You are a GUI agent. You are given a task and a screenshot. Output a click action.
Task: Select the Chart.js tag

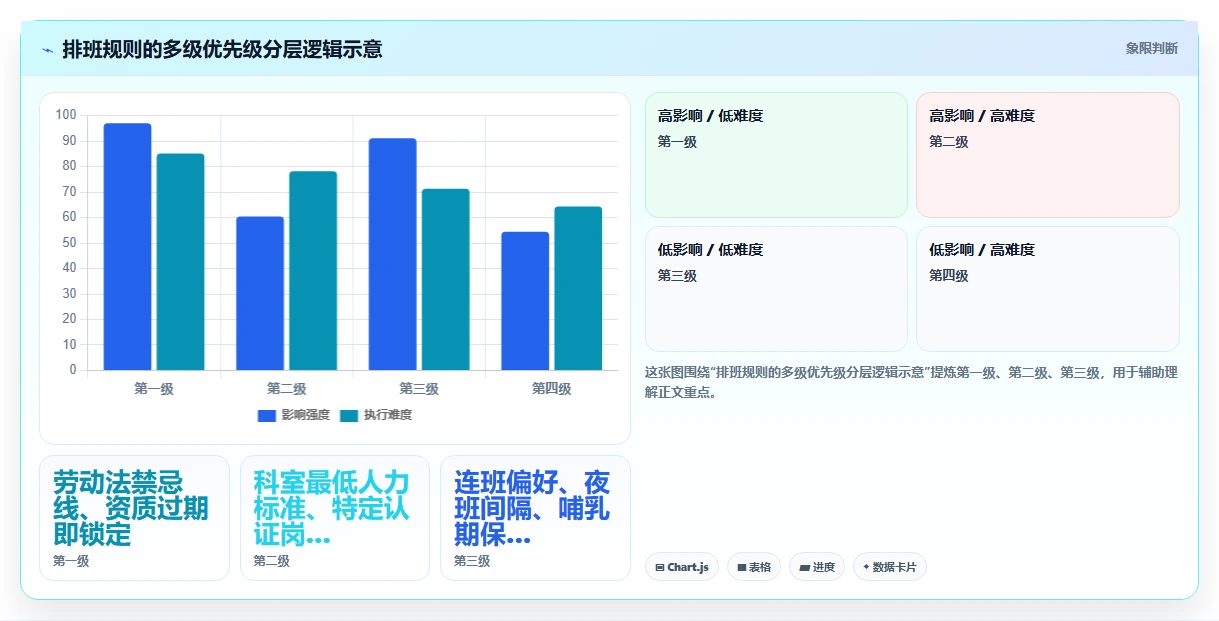(682, 567)
